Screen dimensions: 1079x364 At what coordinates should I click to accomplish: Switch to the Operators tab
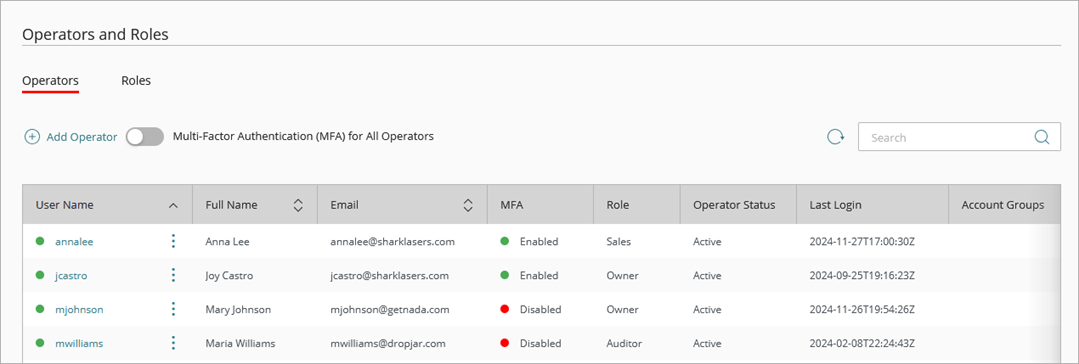tap(50, 81)
